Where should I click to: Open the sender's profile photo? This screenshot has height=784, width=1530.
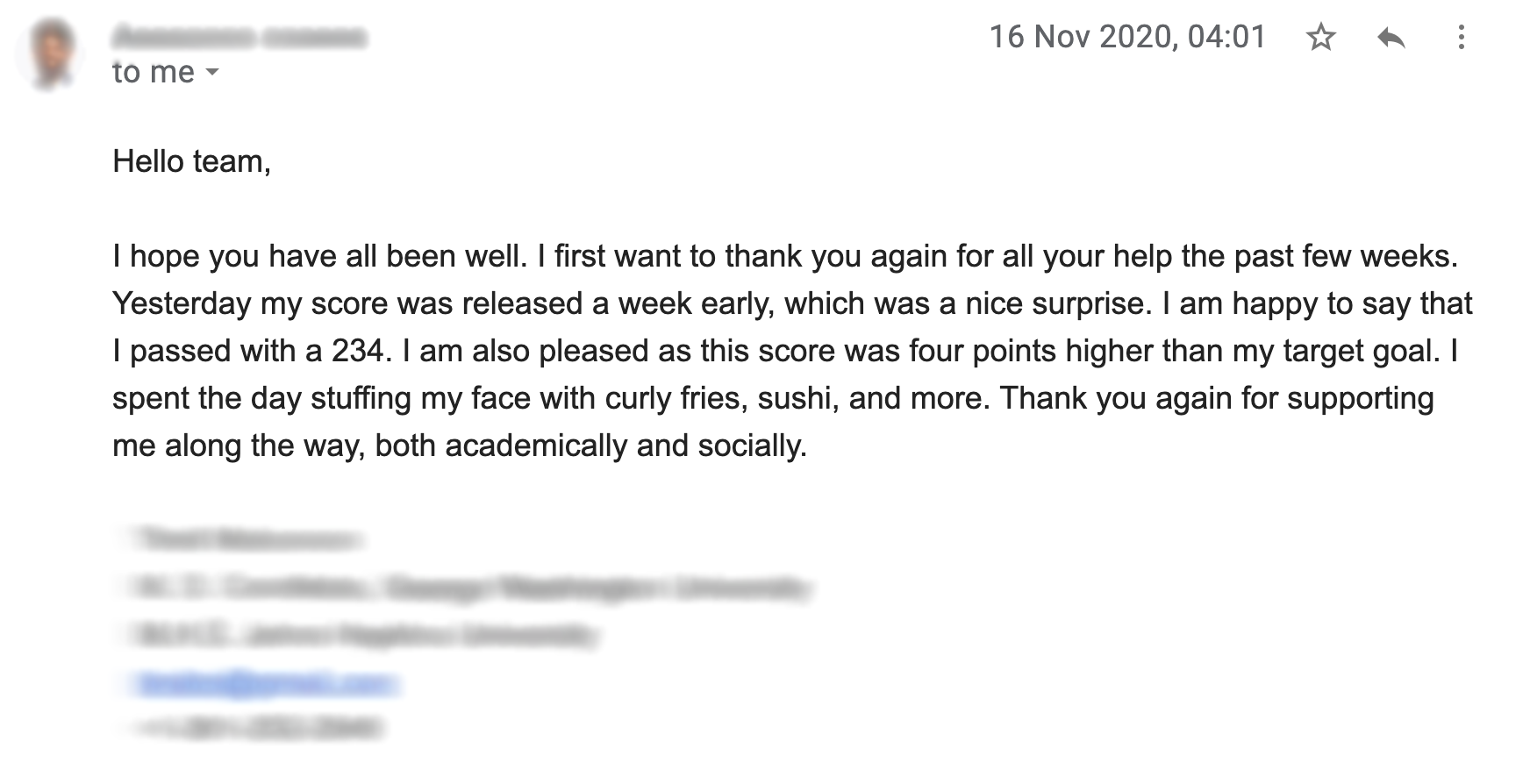click(x=51, y=53)
